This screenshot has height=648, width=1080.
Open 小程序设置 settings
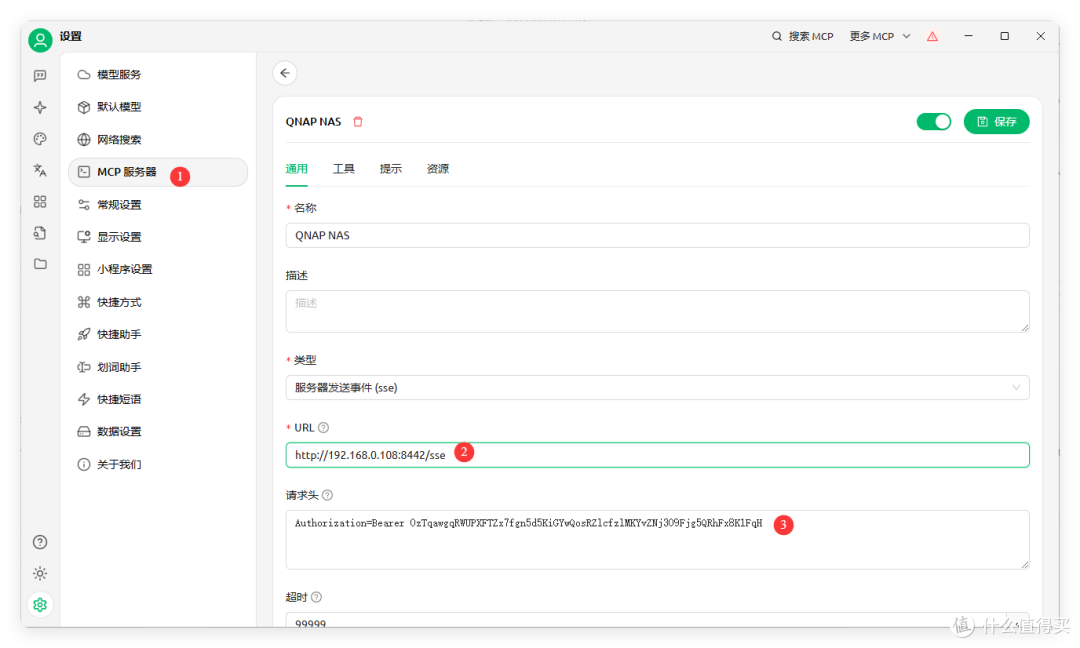[x=158, y=269]
